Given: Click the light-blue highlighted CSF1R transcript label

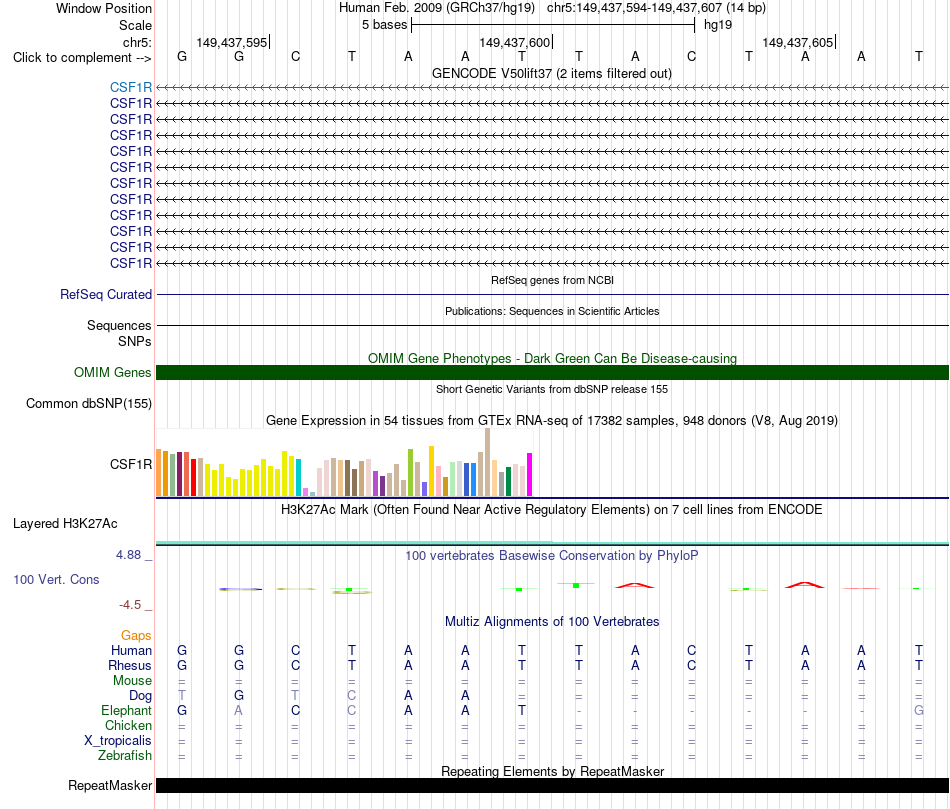Looking at the screenshot, I should pos(131,87).
